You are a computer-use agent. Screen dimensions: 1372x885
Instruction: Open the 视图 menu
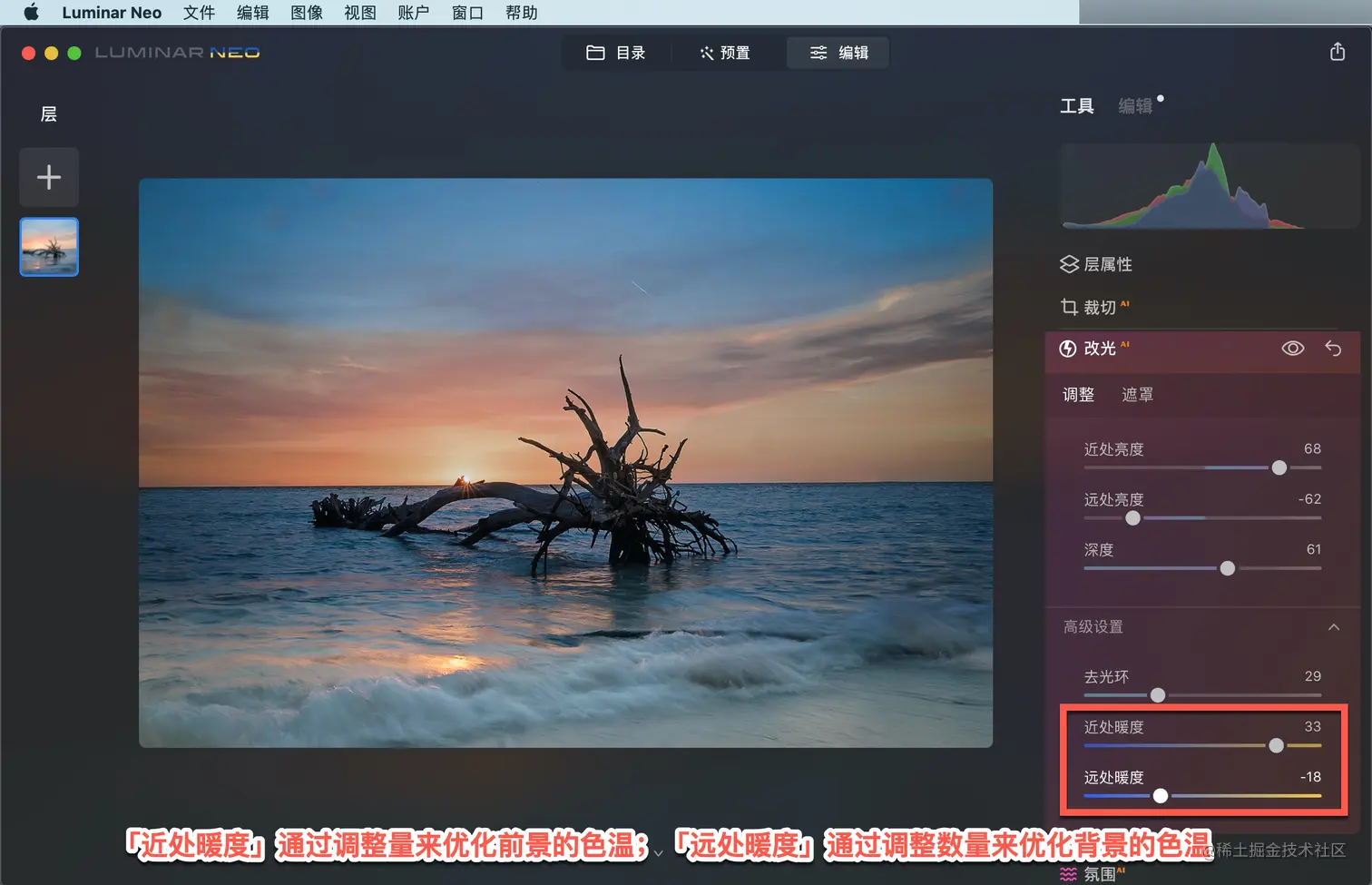tap(360, 13)
